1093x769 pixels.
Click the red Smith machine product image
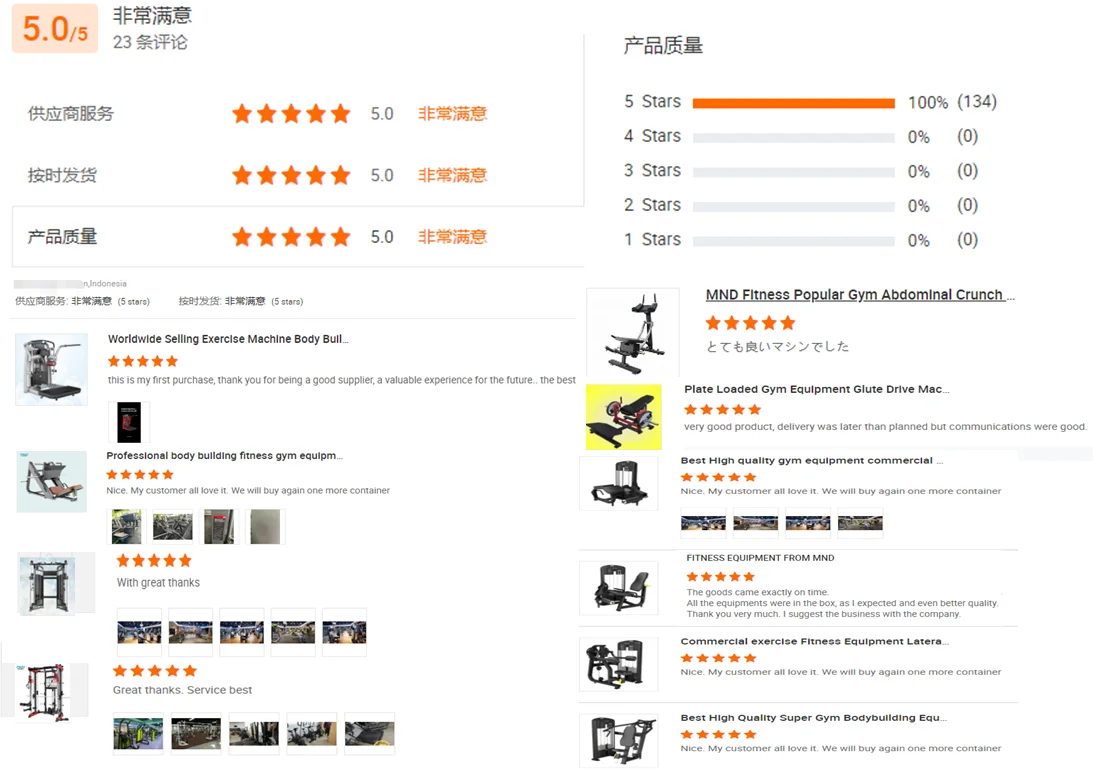coord(45,692)
